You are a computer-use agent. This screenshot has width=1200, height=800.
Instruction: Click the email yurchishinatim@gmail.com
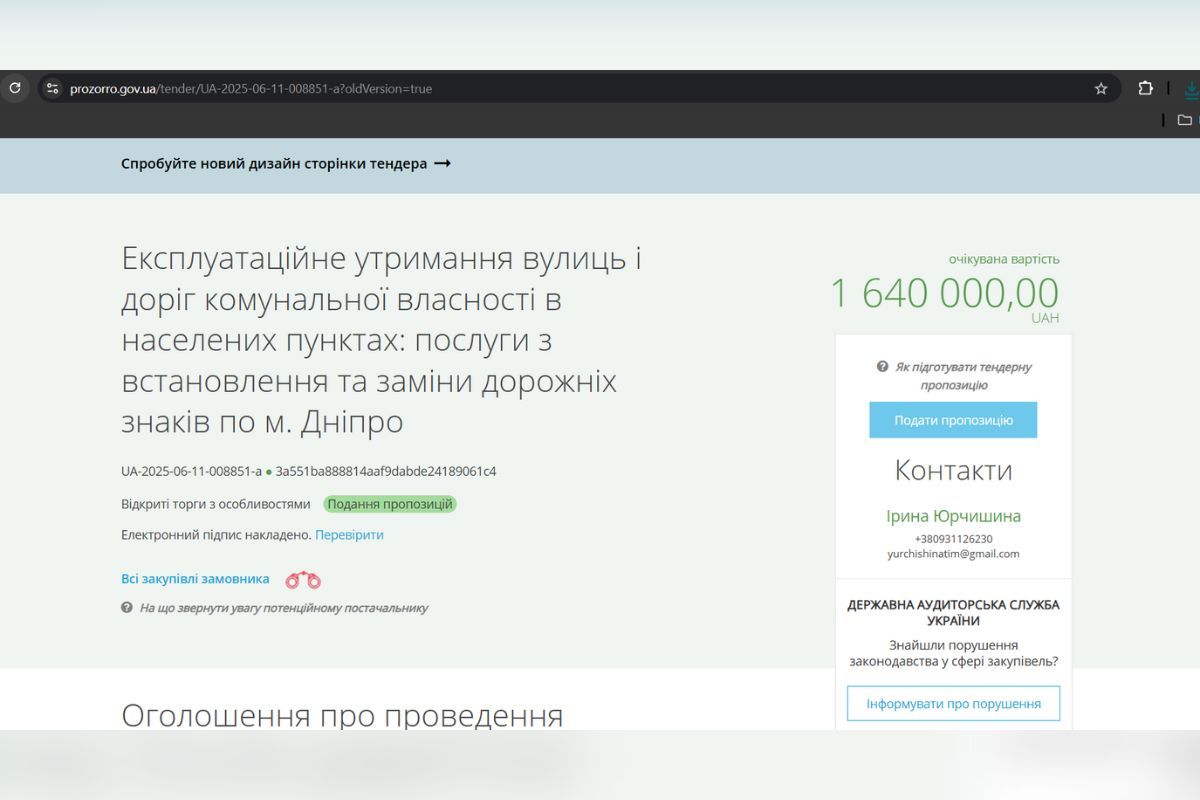pyautogui.click(x=952, y=553)
